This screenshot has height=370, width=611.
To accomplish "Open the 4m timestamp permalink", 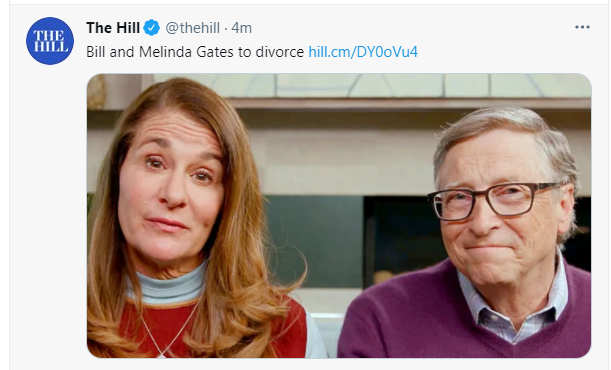I will point(242,28).
